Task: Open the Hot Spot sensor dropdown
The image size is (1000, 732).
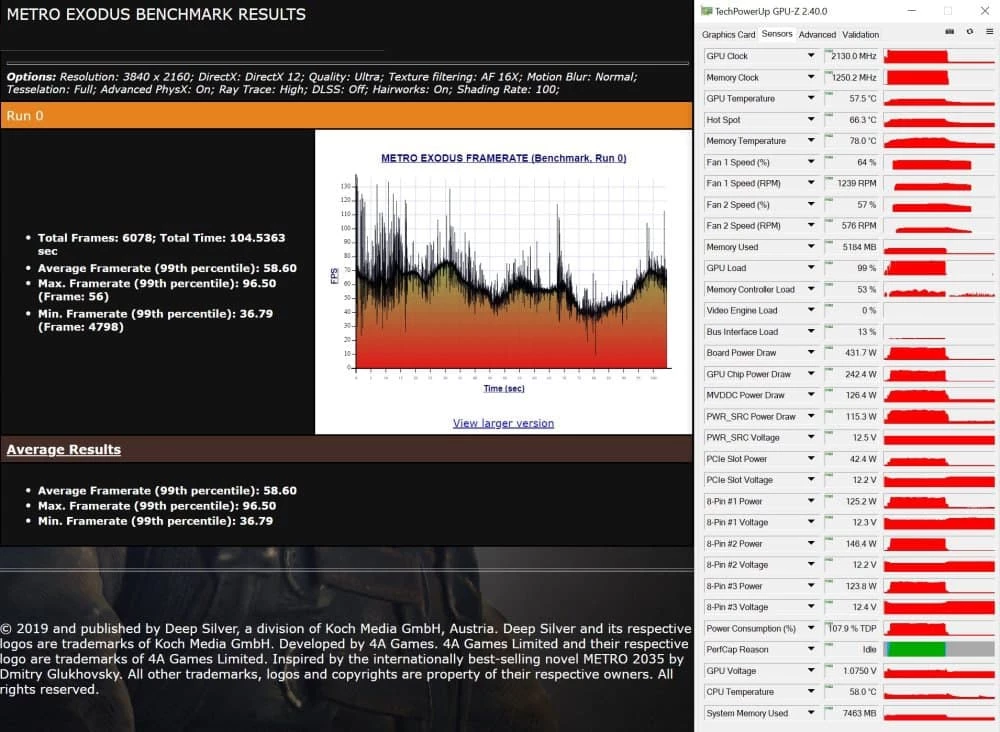Action: (x=811, y=119)
